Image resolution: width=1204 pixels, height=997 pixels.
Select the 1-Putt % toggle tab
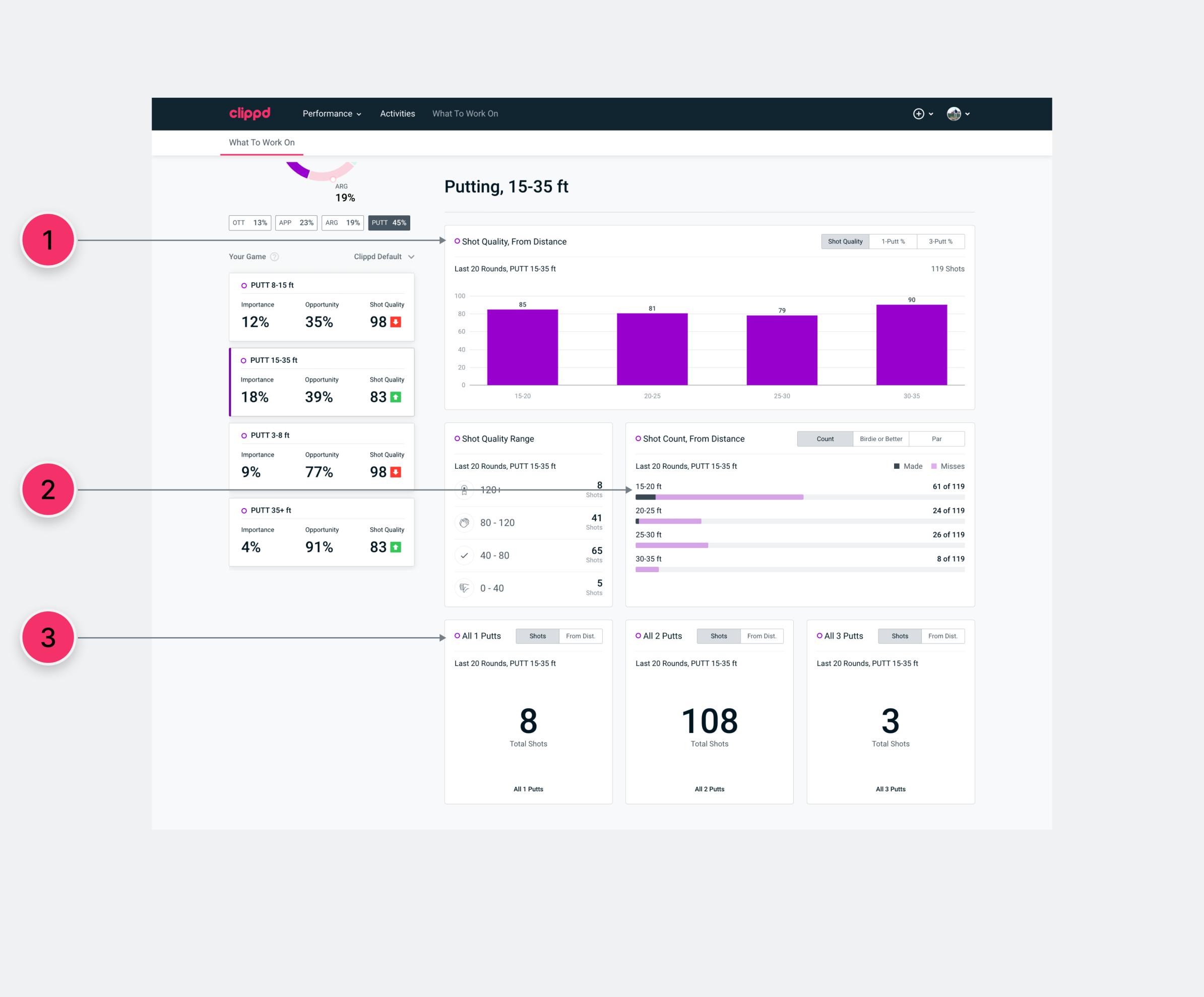(x=893, y=241)
